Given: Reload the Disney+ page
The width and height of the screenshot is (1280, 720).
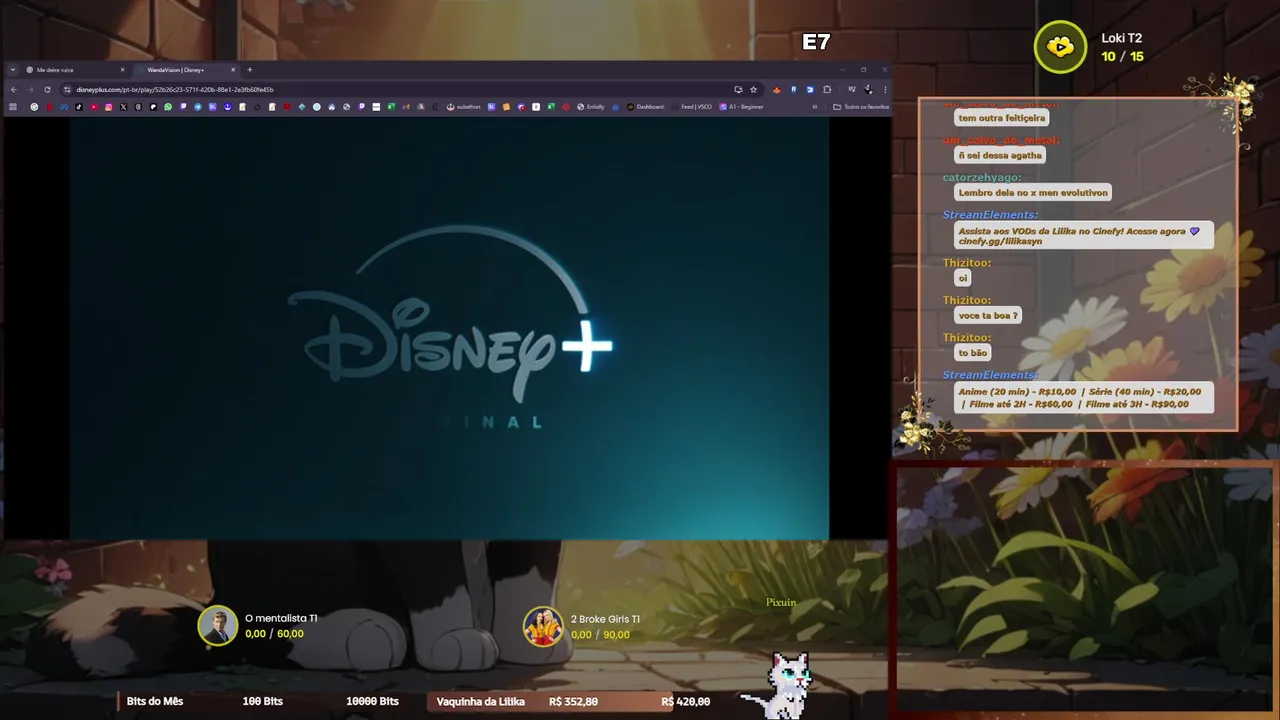Looking at the screenshot, I should (x=47, y=89).
